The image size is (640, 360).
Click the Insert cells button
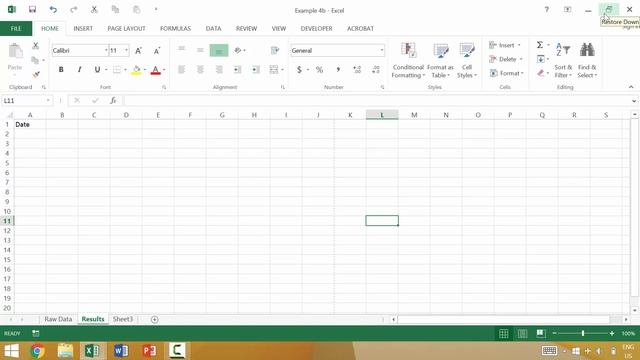point(505,45)
